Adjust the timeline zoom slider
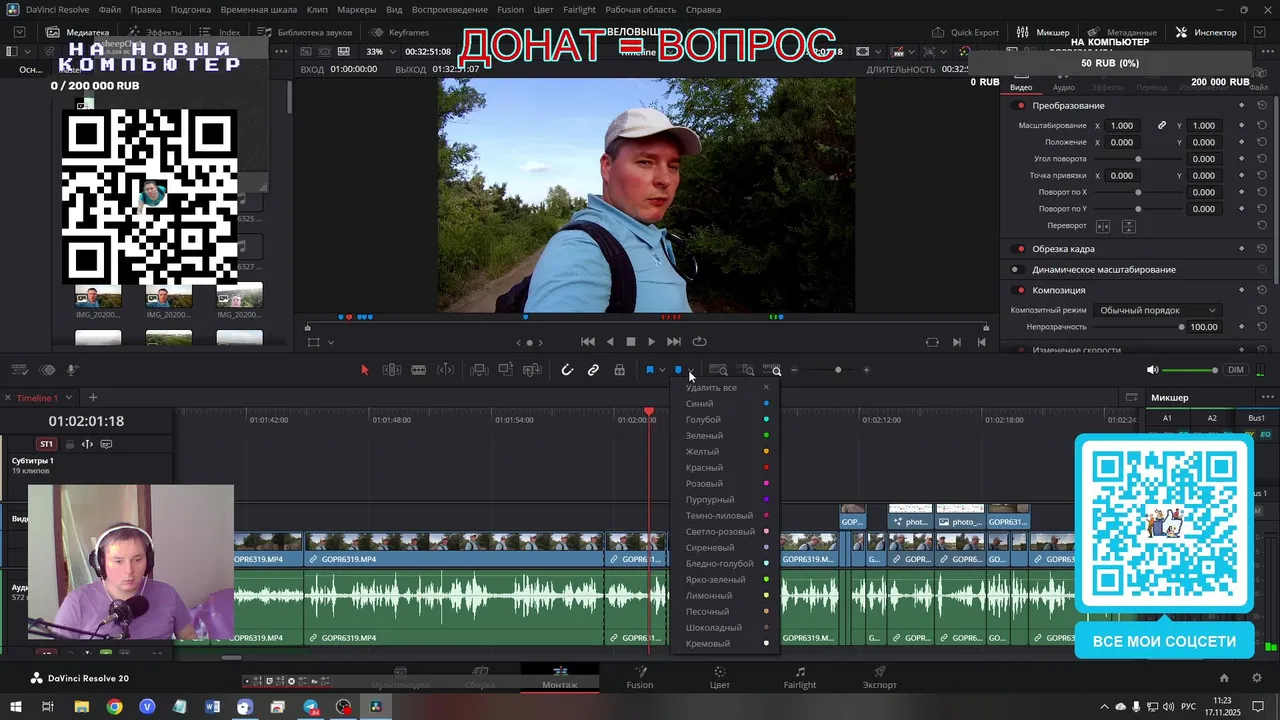The width and height of the screenshot is (1280, 720). click(x=838, y=370)
